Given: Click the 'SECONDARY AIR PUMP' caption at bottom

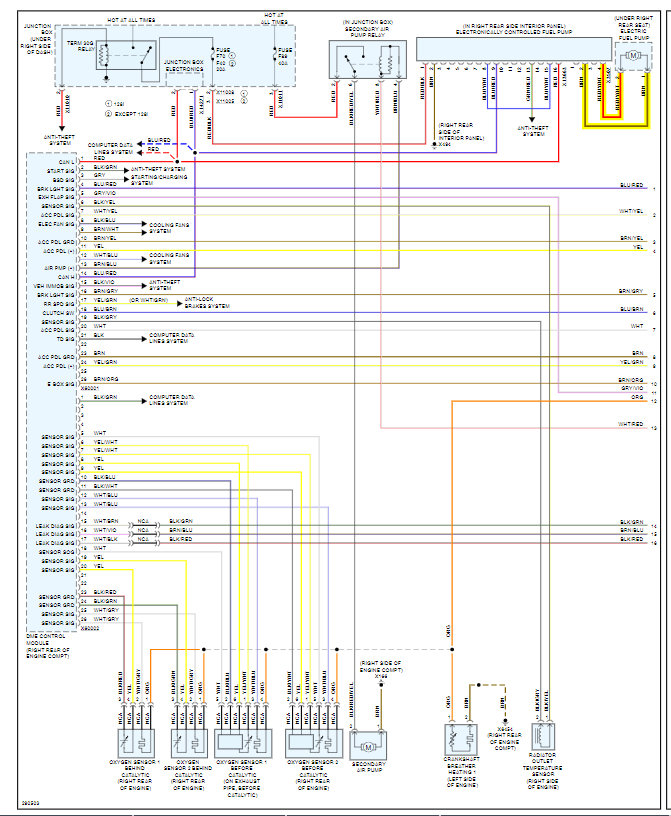Looking at the screenshot, I should pyautogui.click(x=369, y=767).
